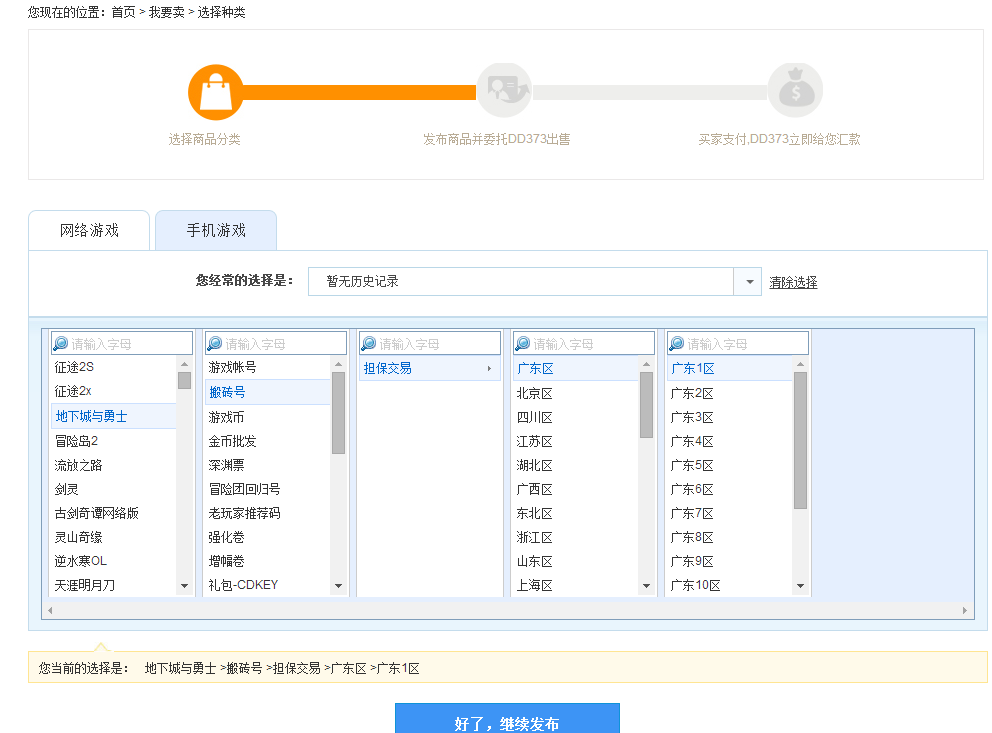This screenshot has width=992, height=733.
Task: Click the horizontal scrollbar left arrow
Action: coord(50,610)
